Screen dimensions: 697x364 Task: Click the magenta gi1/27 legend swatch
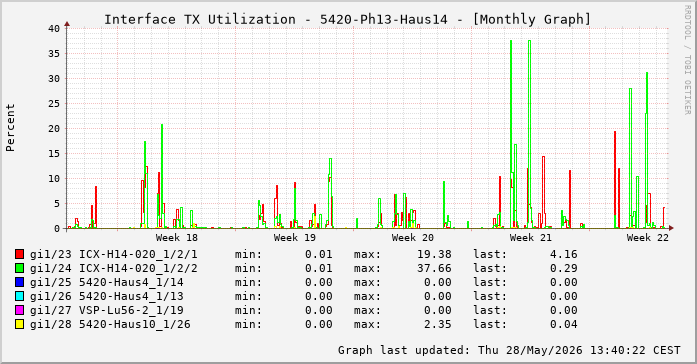19,310
